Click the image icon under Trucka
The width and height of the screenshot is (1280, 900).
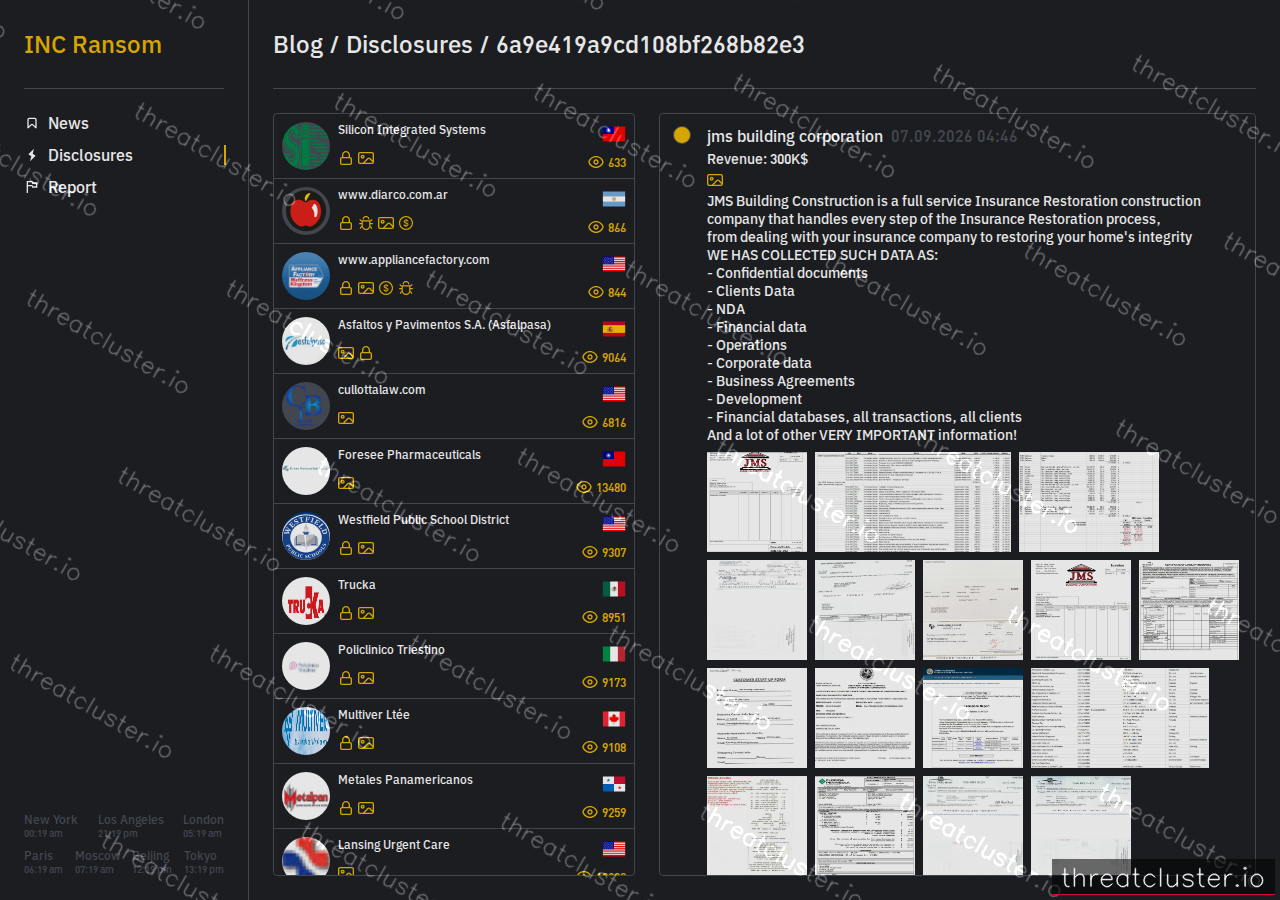click(366, 613)
